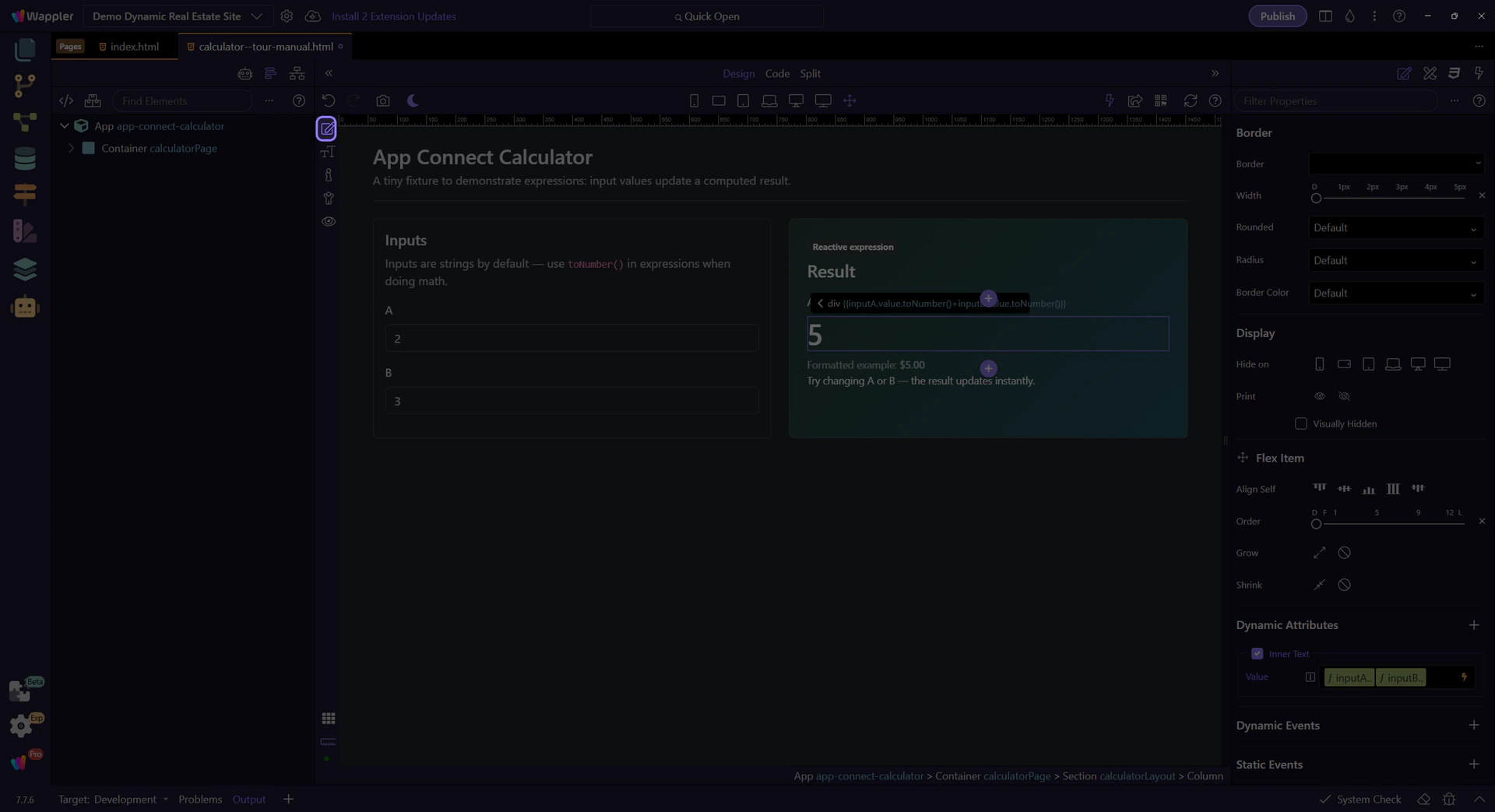This screenshot has width=1495, height=812.
Task: Click the refresh design view icon
Action: tap(1190, 100)
